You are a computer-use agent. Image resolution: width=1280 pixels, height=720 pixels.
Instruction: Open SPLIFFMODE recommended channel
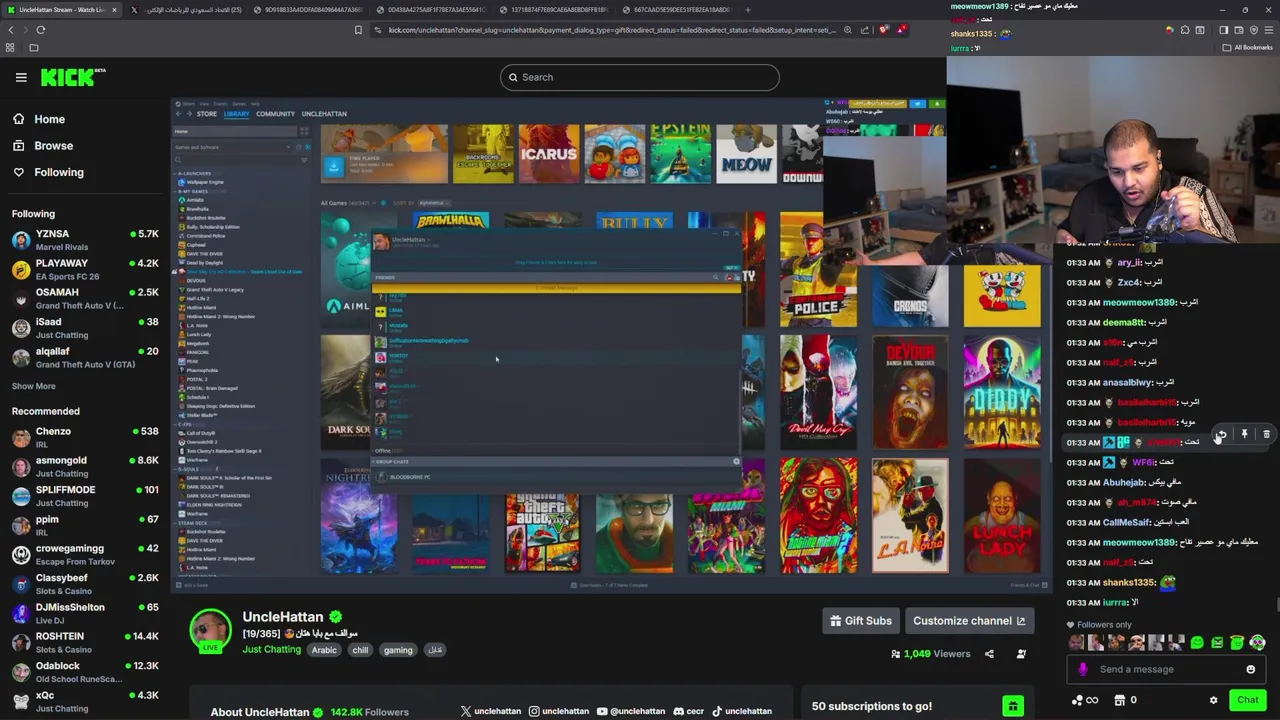85,496
